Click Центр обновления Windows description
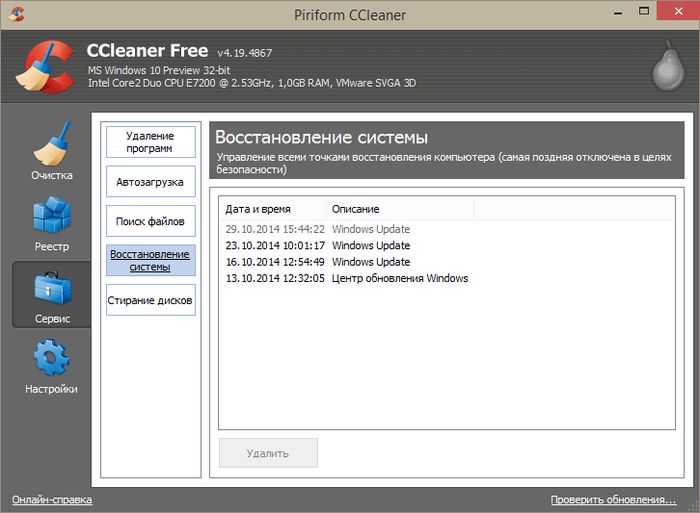The image size is (700, 513). 400,278
